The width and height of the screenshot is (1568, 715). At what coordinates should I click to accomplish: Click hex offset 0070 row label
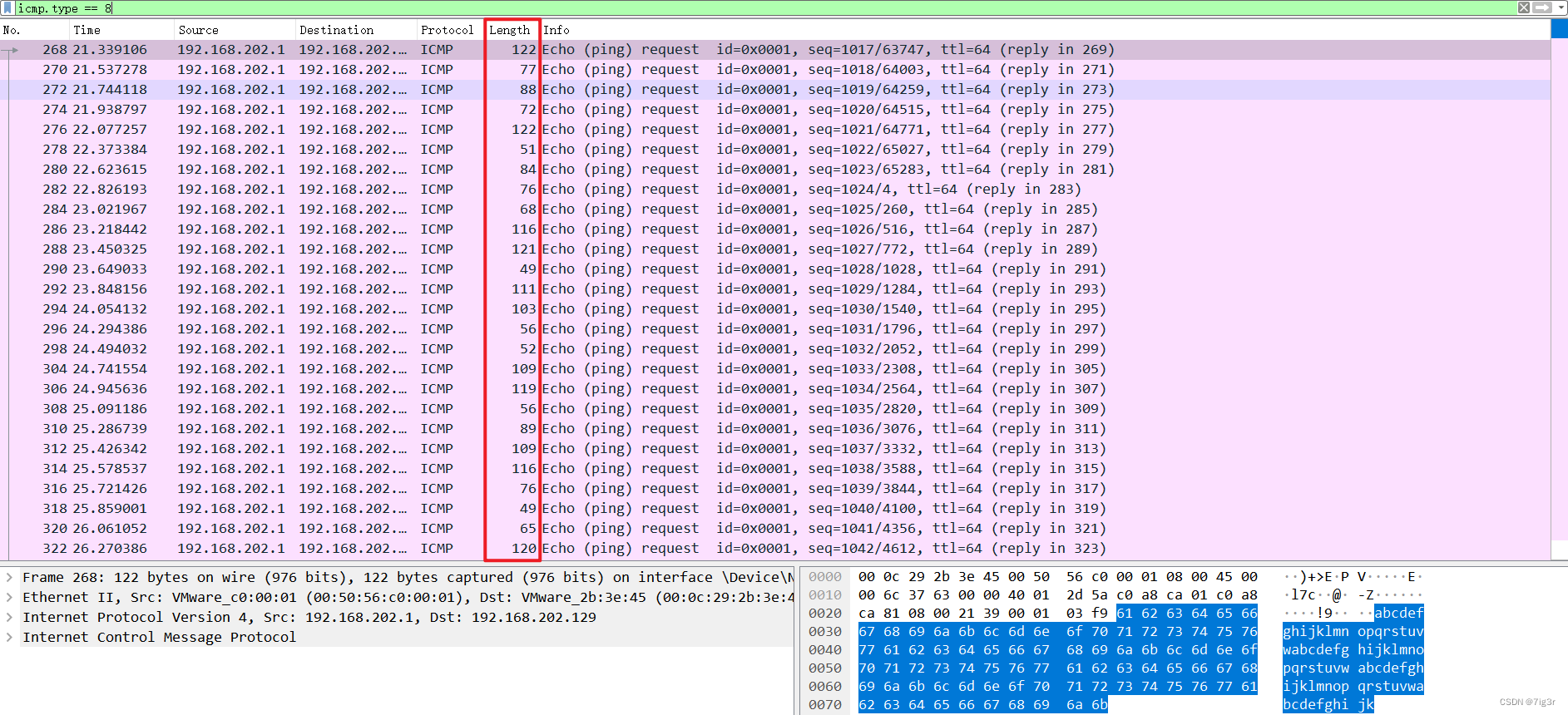825,705
